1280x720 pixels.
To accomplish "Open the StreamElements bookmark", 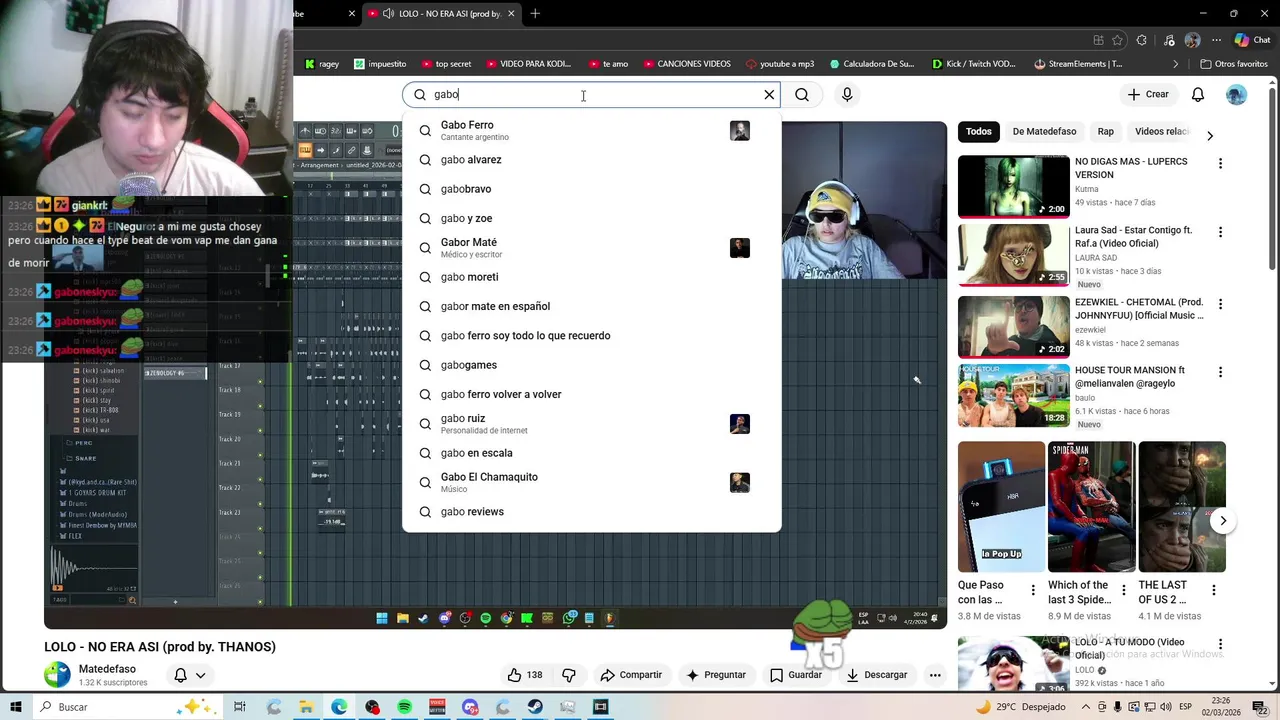I will [x=1078, y=64].
